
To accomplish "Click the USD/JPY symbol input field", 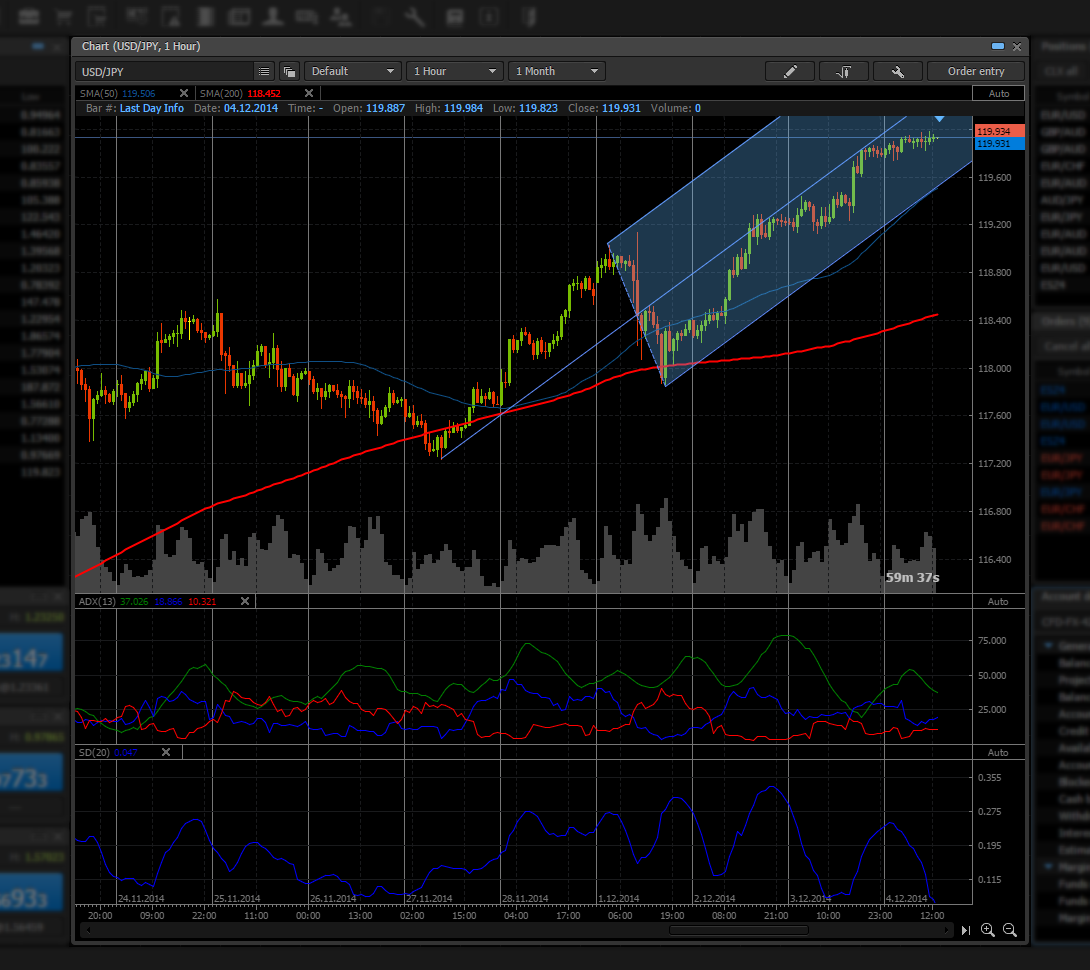I will 165,71.
